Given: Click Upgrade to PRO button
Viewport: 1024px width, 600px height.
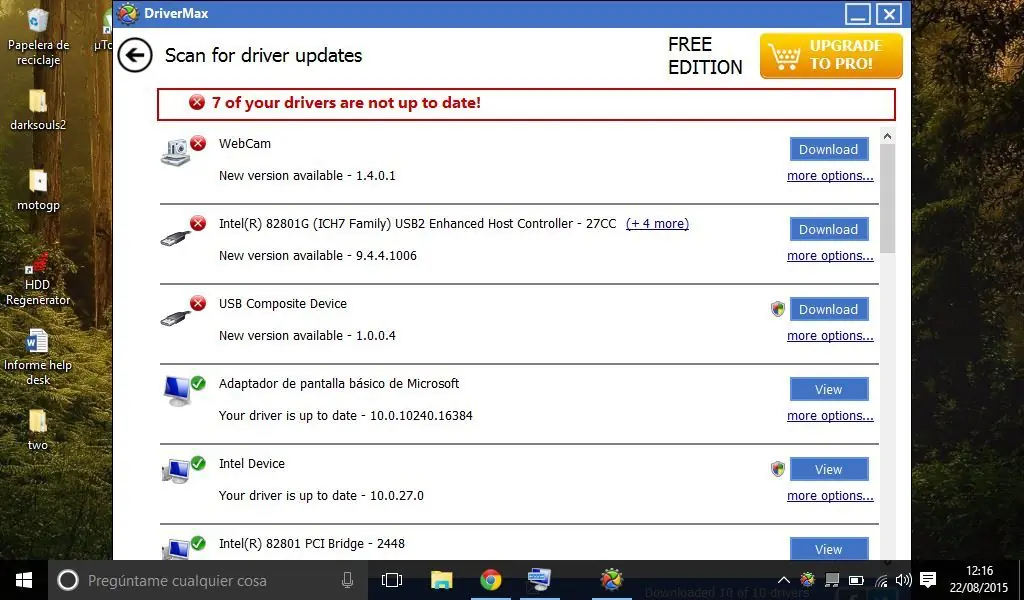Looking at the screenshot, I should pos(831,56).
